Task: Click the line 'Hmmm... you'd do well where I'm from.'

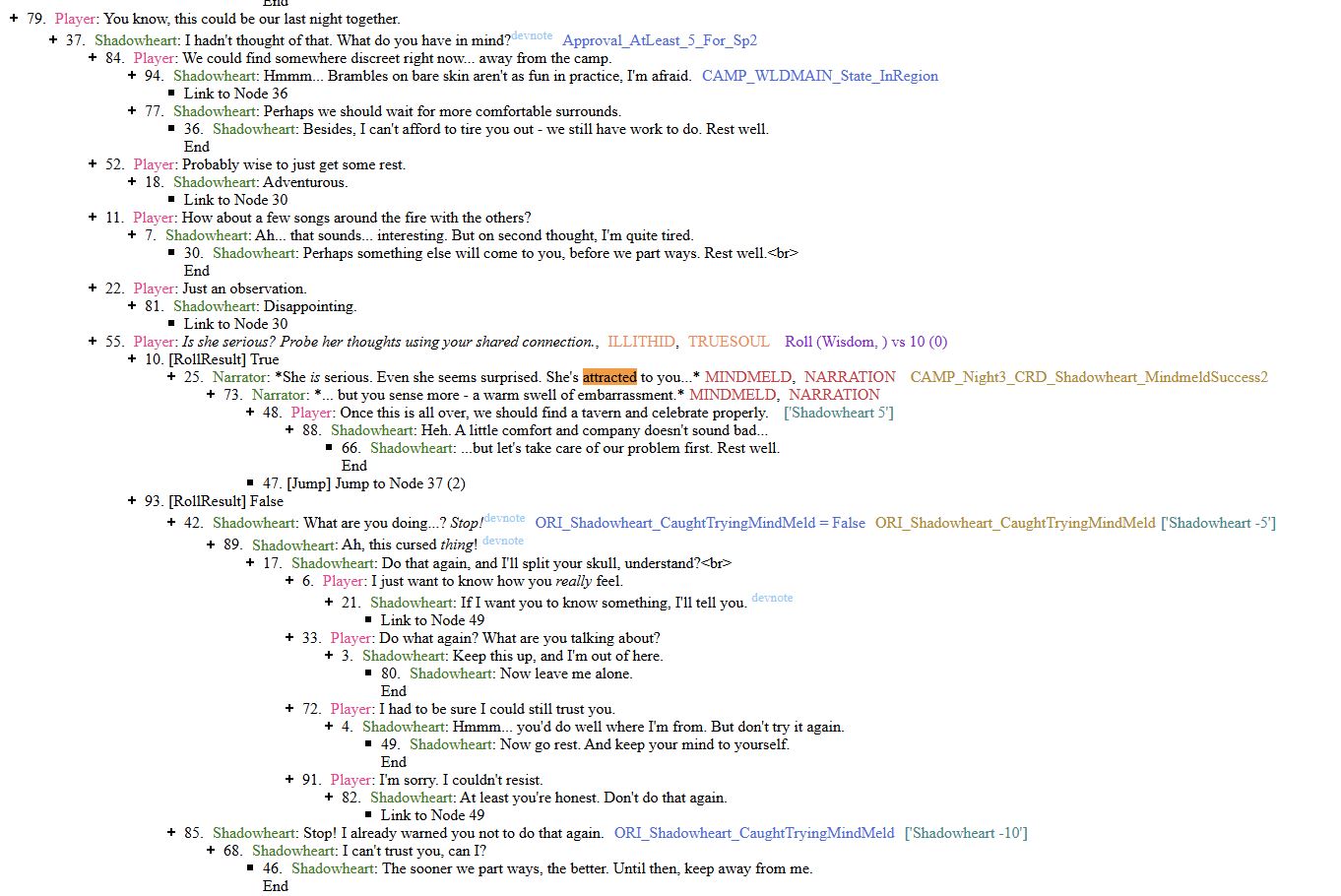Action: (593, 727)
